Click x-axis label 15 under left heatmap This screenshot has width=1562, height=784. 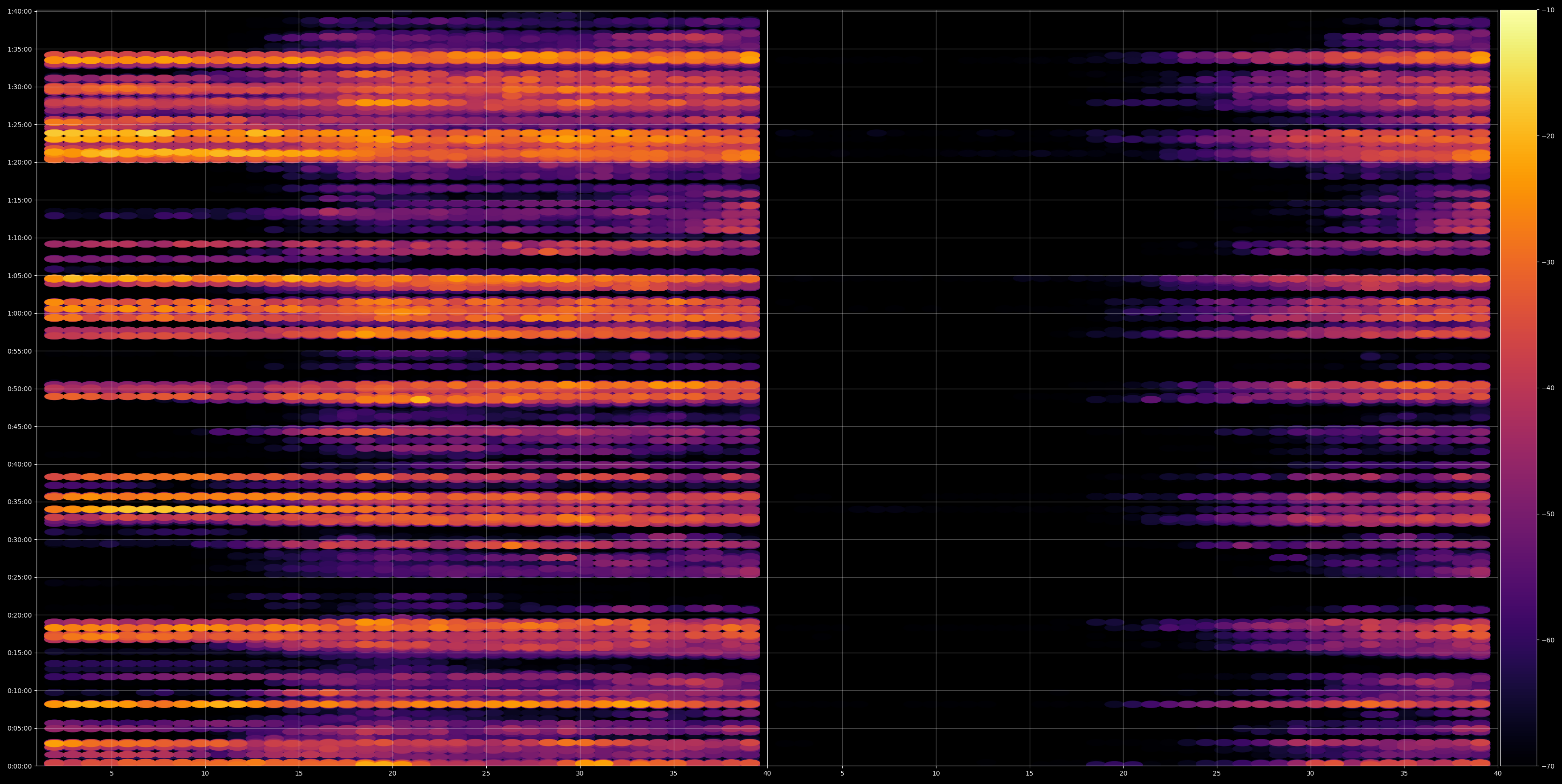(299, 774)
